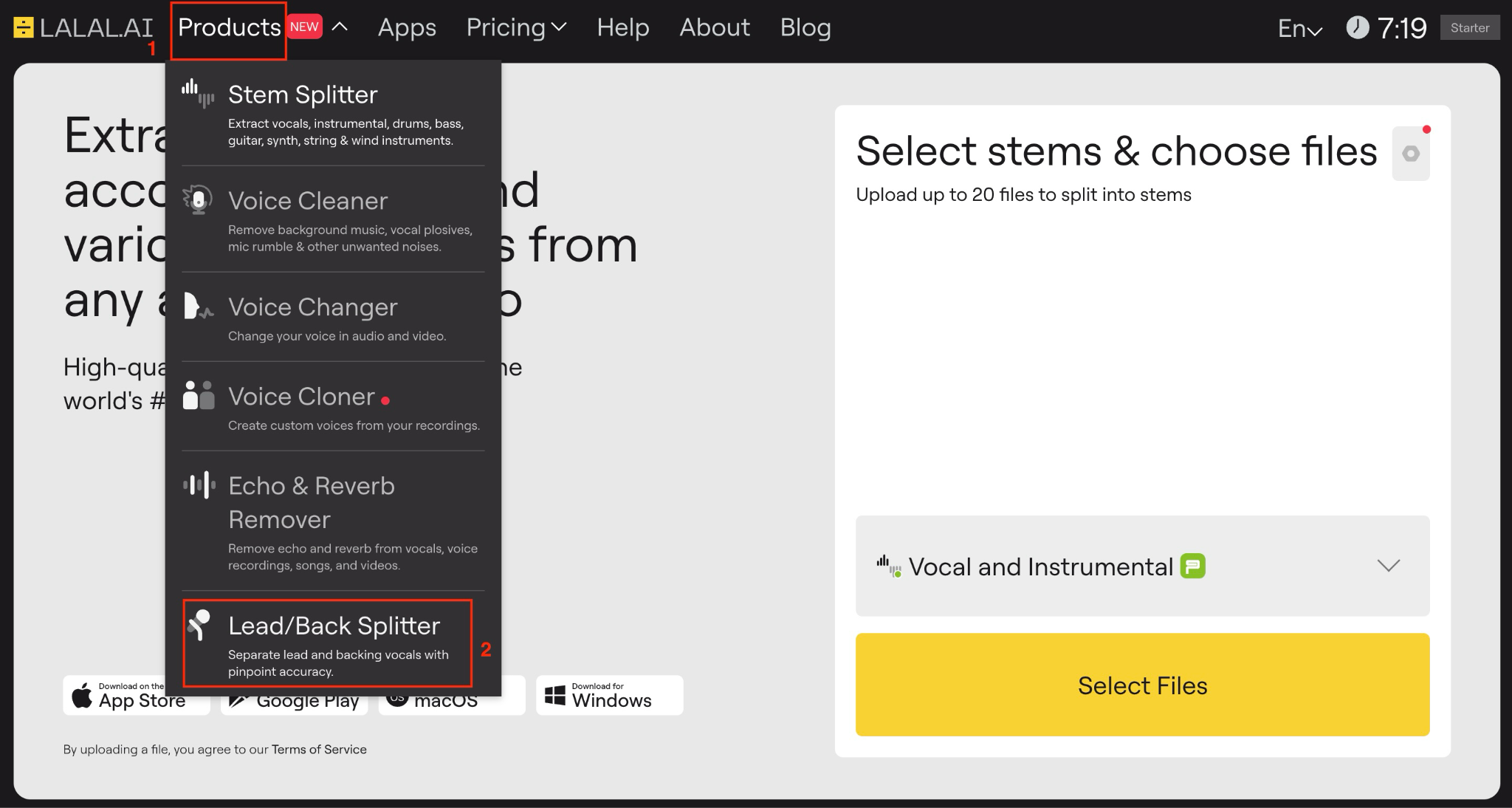
Task: Open the En language selector
Action: [x=1300, y=28]
